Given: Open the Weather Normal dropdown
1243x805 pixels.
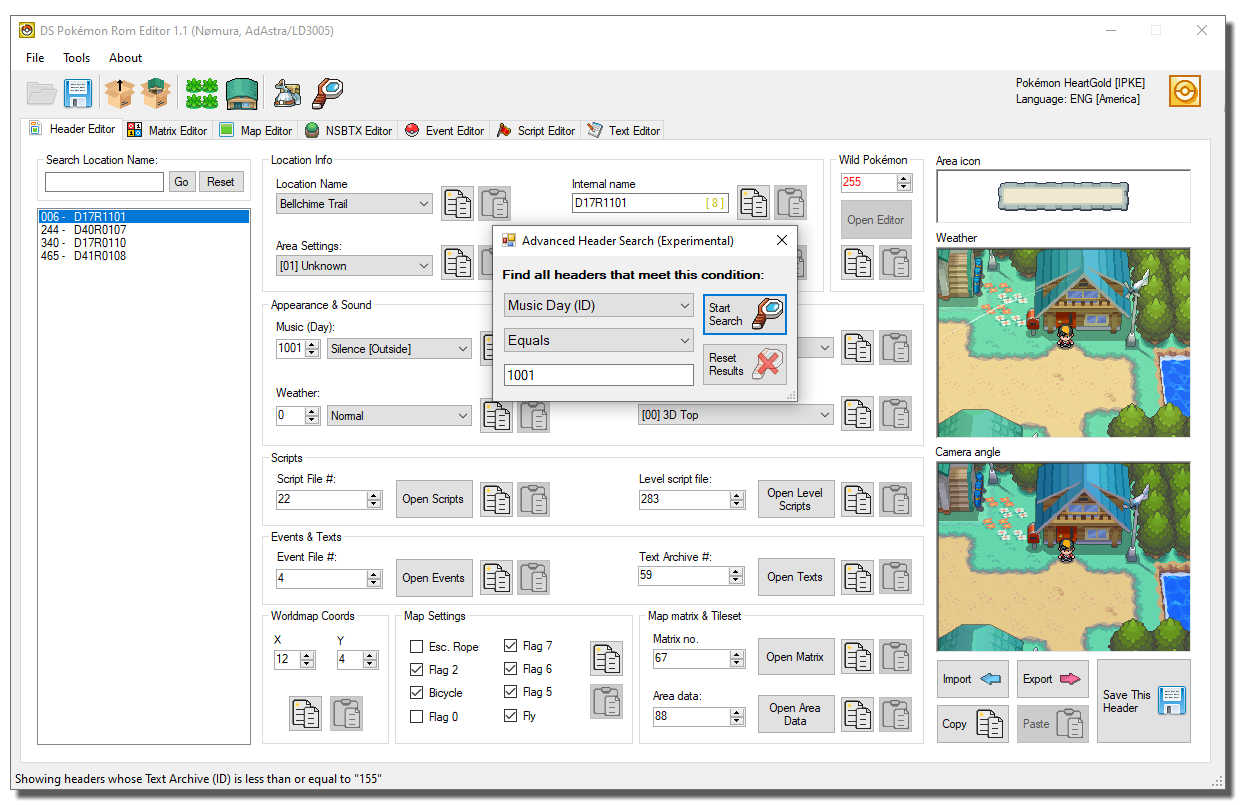Looking at the screenshot, I should coord(400,416).
